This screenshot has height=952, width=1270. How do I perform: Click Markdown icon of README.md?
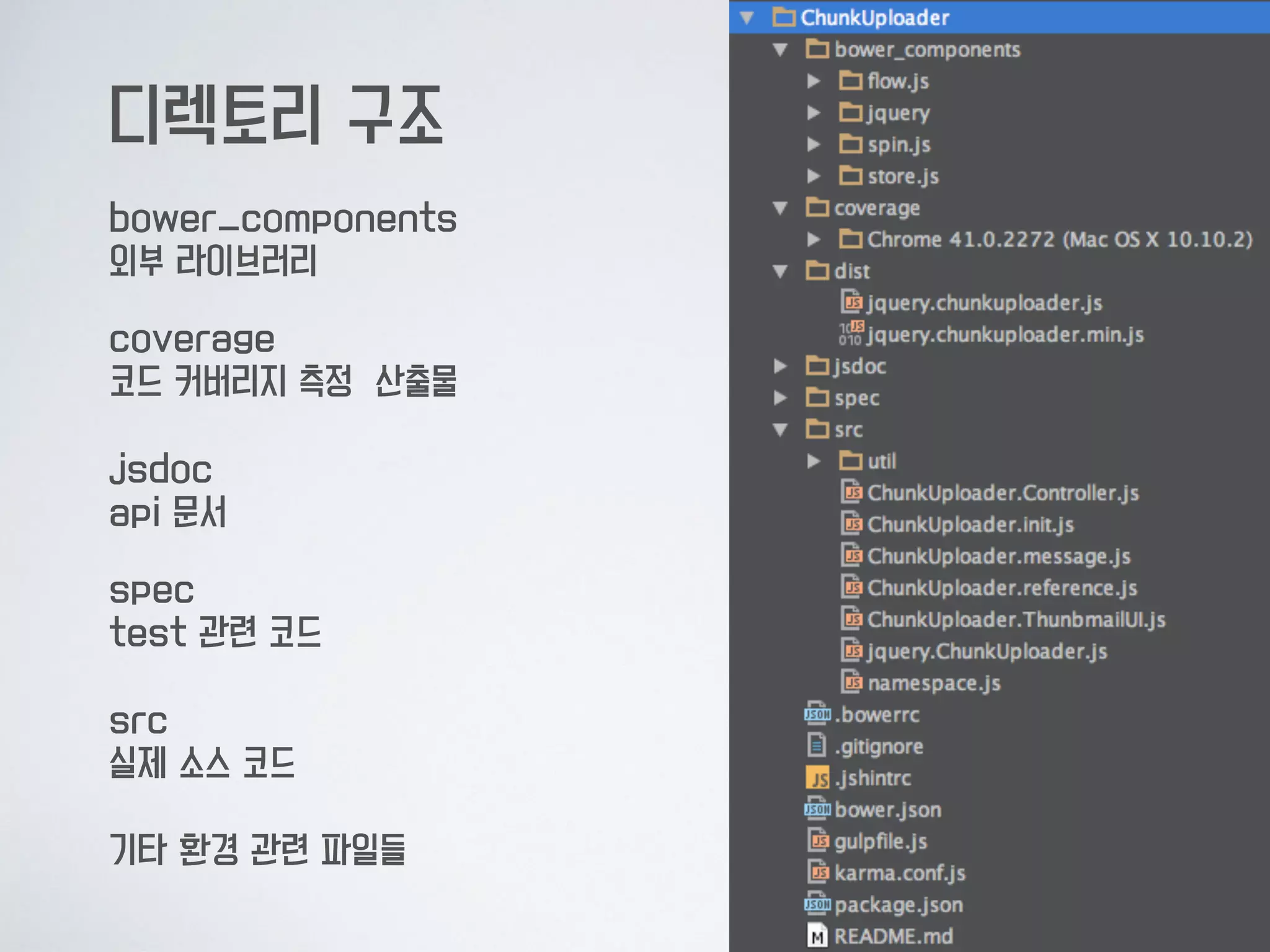(x=817, y=936)
